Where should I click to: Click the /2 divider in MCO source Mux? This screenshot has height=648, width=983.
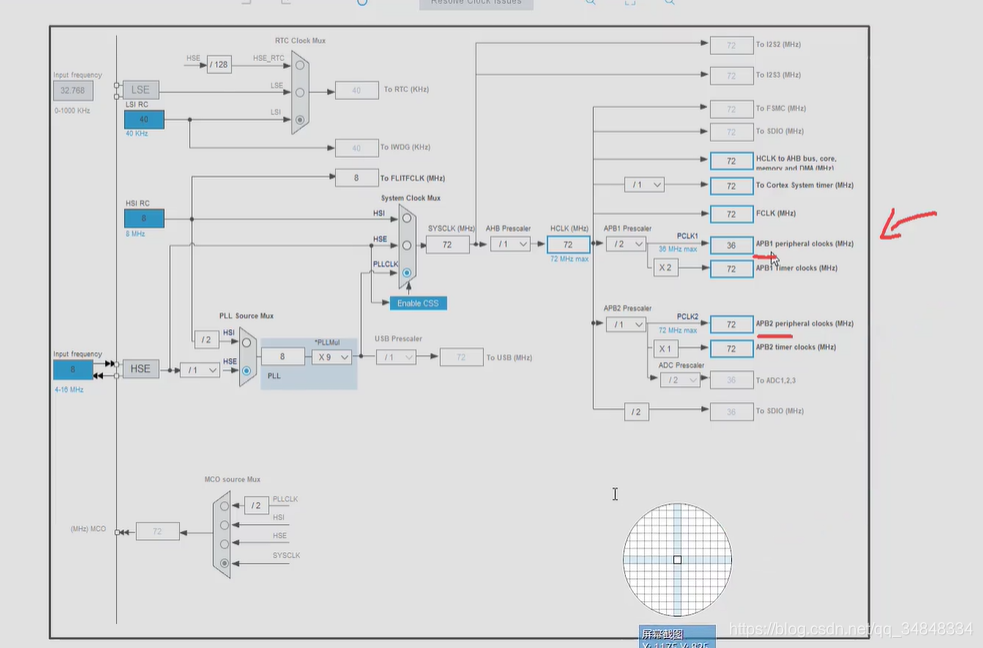click(x=256, y=505)
